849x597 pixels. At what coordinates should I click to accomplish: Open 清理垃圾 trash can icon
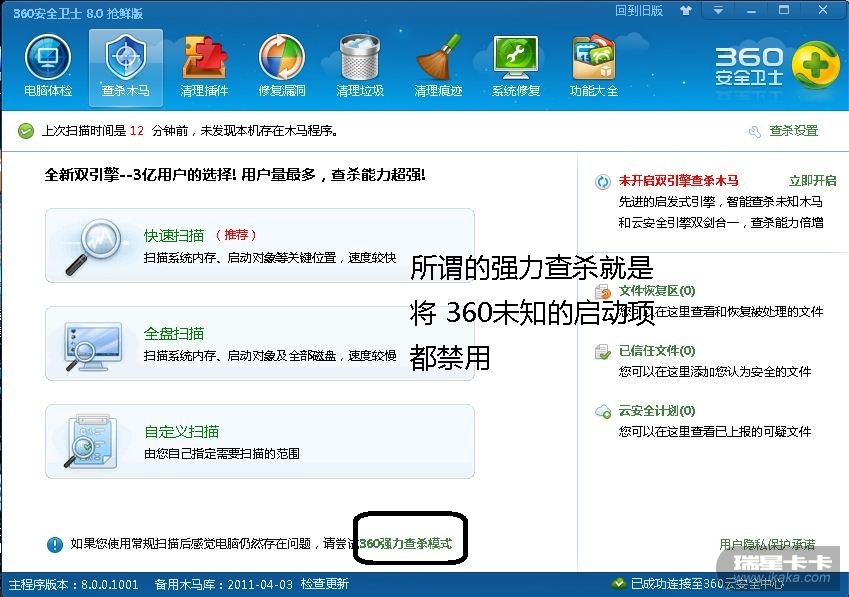point(360,66)
